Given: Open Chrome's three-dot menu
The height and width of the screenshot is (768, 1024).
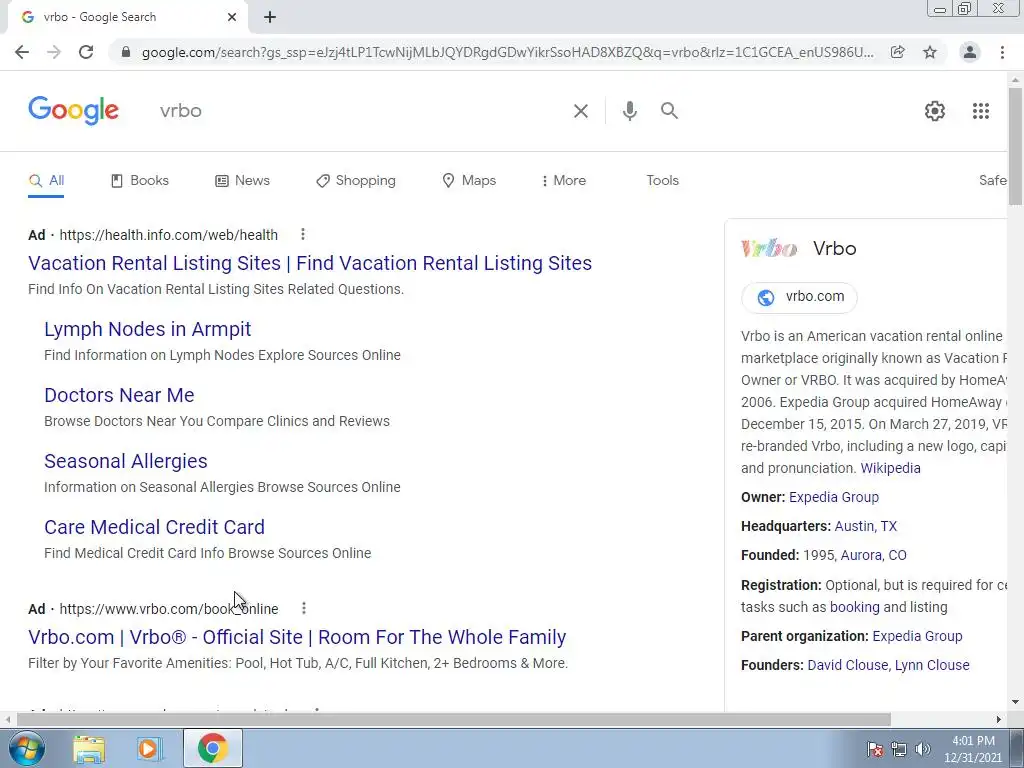Looking at the screenshot, I should 1002,52.
